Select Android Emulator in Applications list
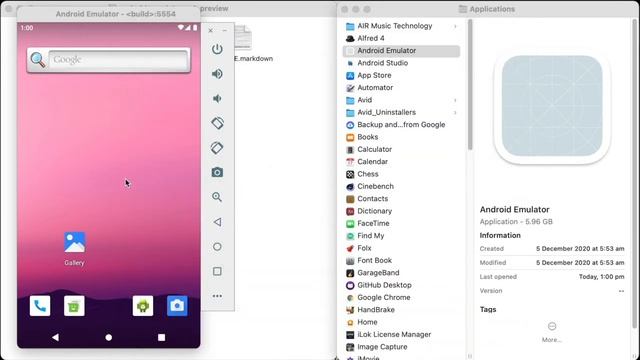 point(401,51)
